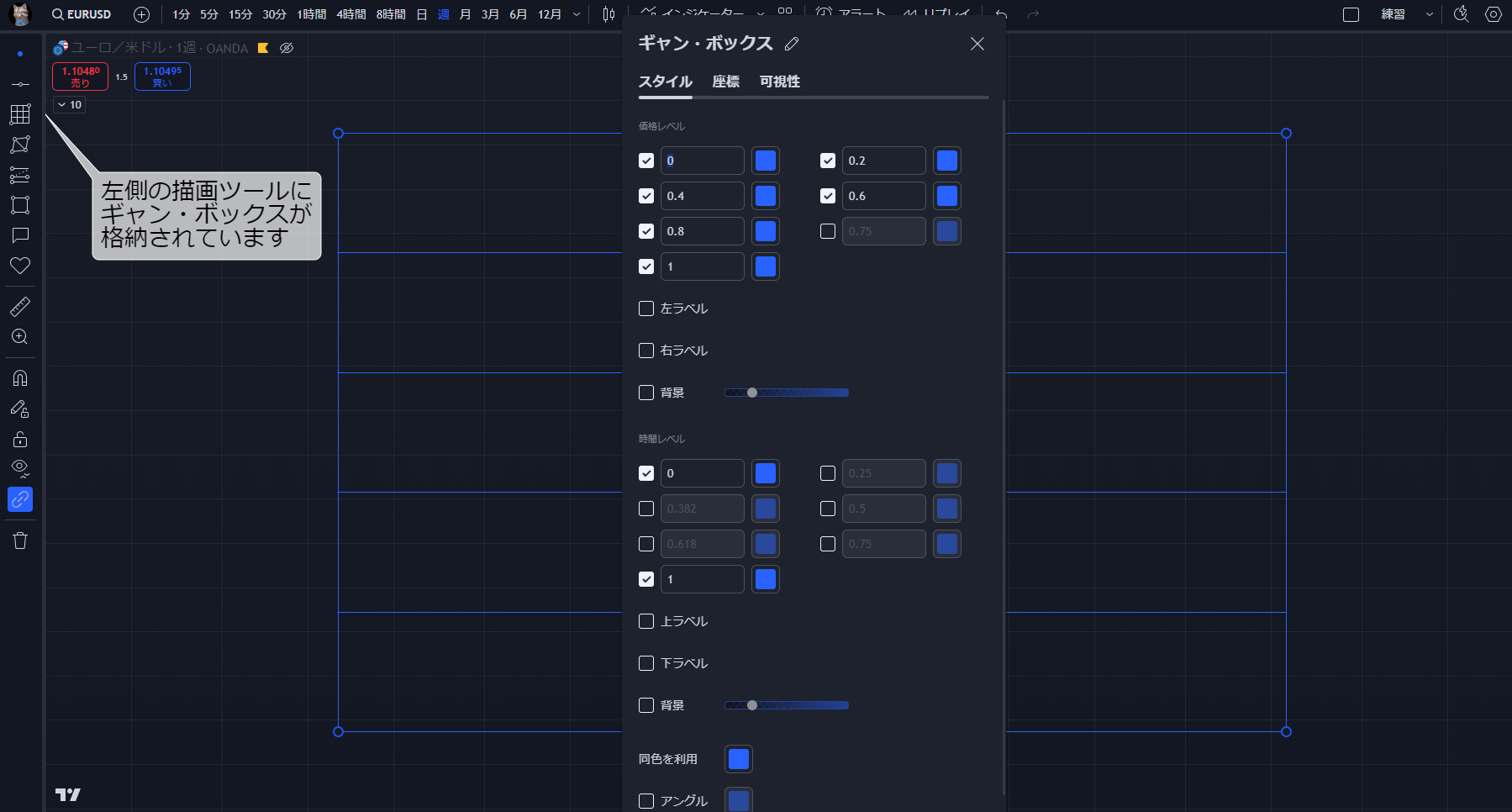Click top-left anchor point of Gann box
The height and width of the screenshot is (812, 1512).
pyautogui.click(x=339, y=134)
